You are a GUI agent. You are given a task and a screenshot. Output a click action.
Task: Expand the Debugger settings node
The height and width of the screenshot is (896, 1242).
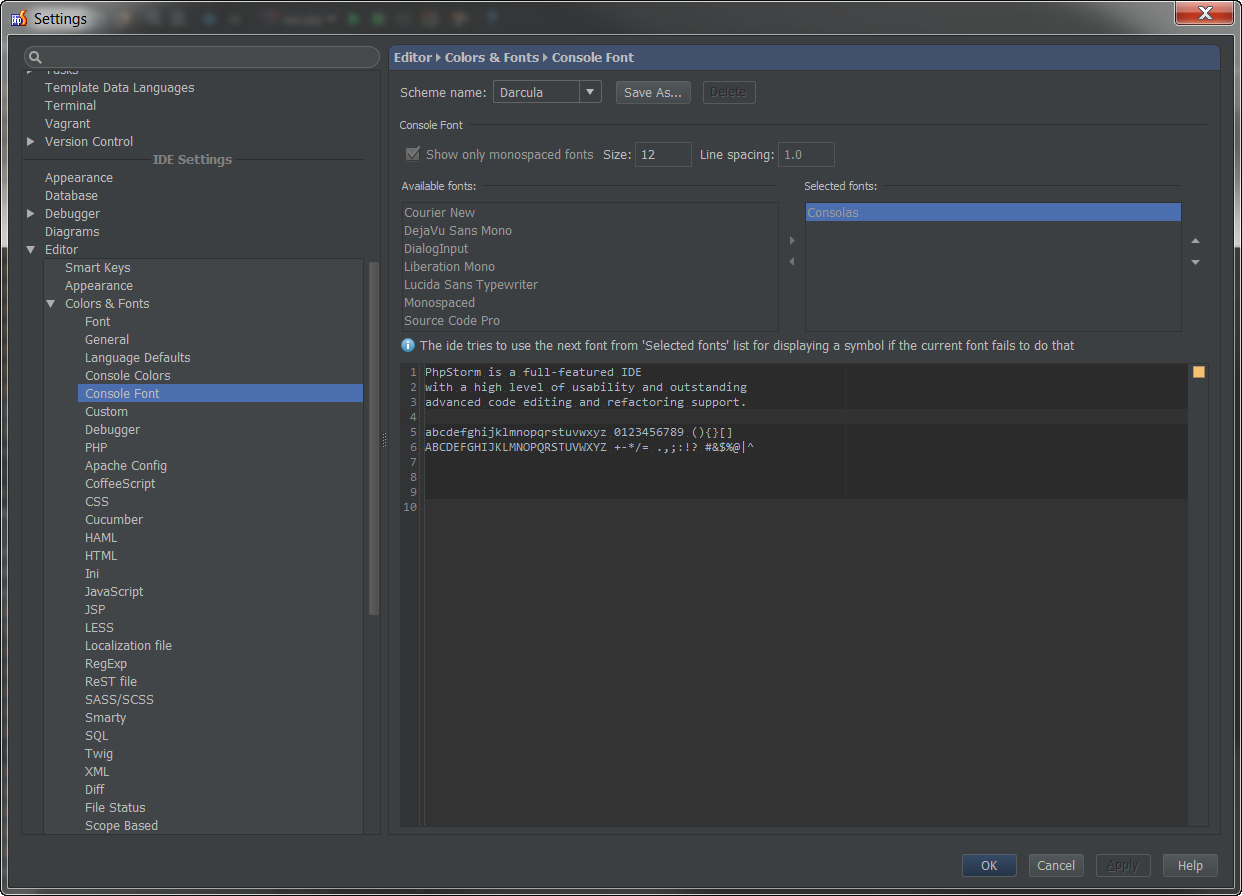(31, 214)
